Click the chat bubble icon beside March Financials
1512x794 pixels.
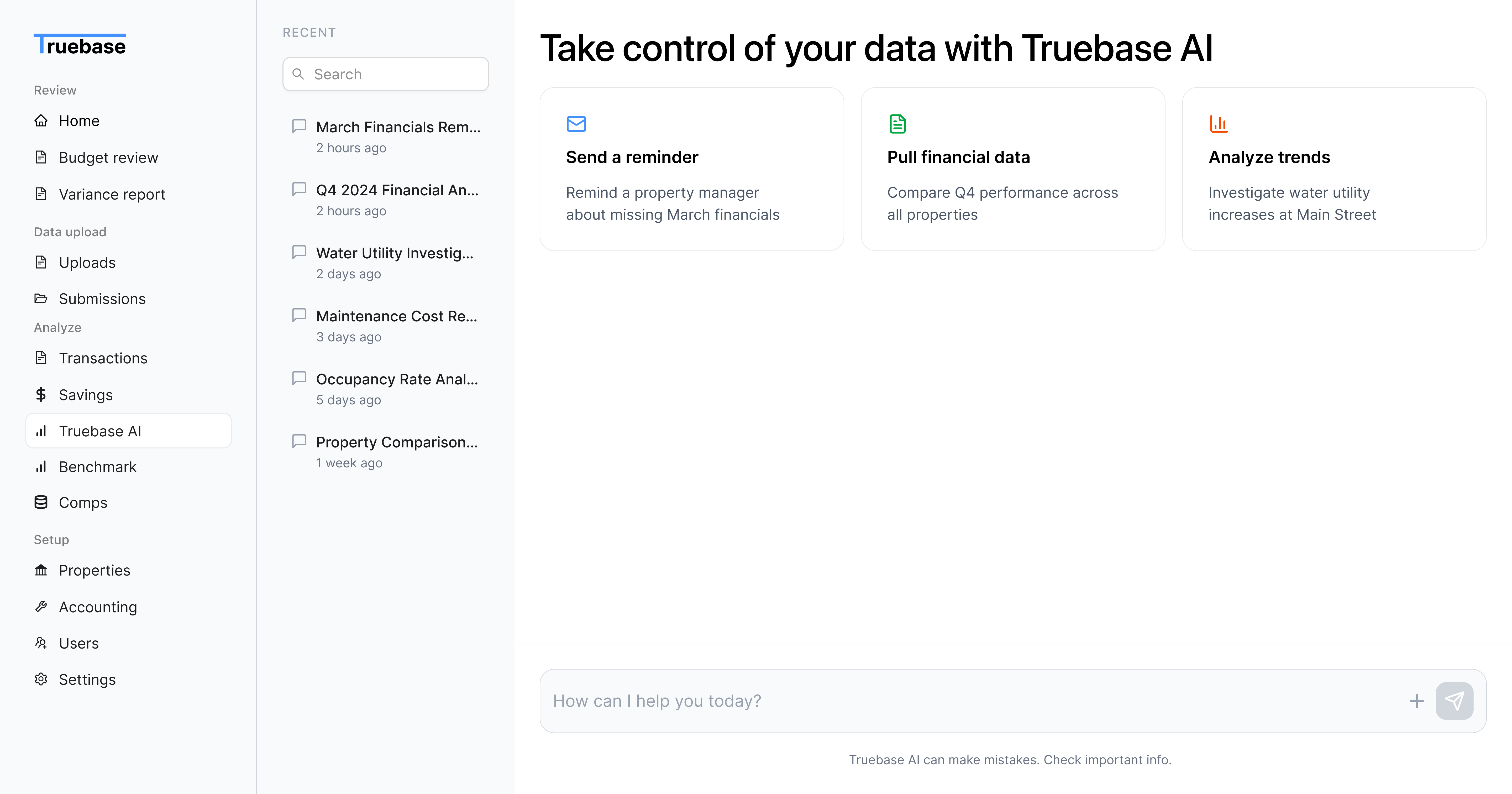tap(299, 126)
